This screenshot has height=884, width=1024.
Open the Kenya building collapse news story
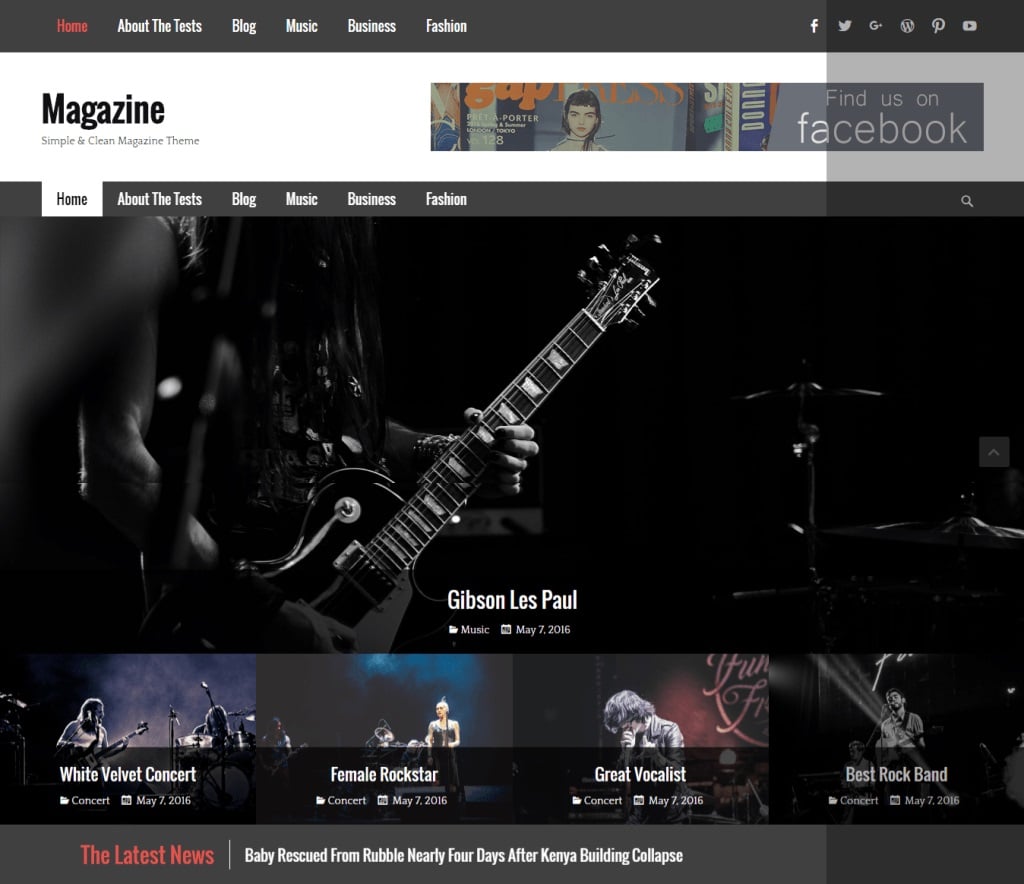[x=464, y=855]
